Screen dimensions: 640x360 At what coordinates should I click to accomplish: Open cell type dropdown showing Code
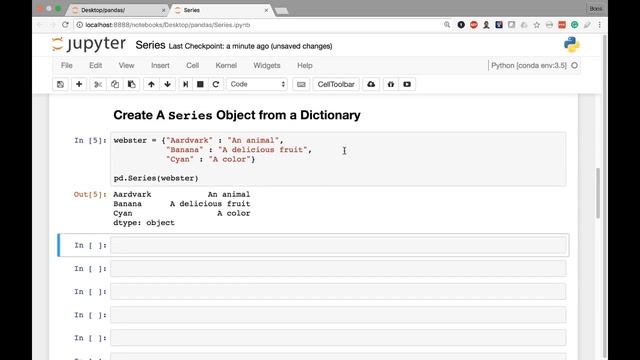257,84
